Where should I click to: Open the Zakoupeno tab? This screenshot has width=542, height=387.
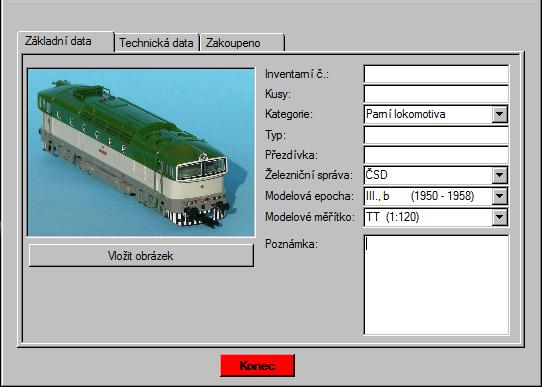(242, 43)
